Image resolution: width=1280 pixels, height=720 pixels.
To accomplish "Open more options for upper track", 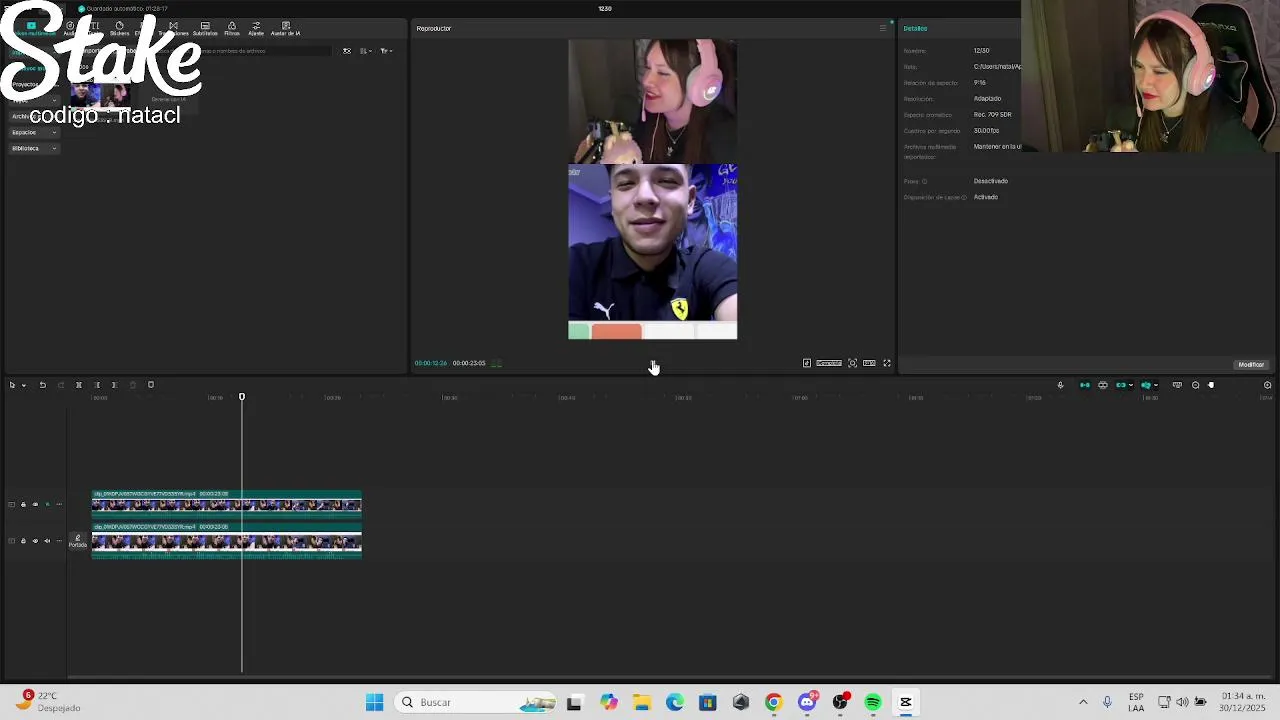I will pos(59,504).
